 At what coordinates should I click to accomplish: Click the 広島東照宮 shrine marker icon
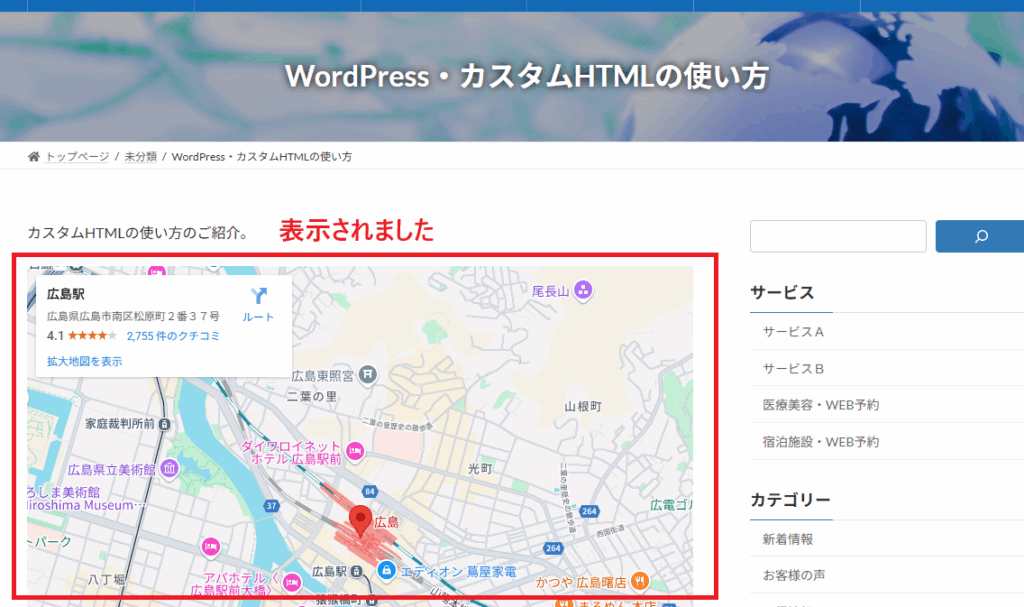(368, 375)
